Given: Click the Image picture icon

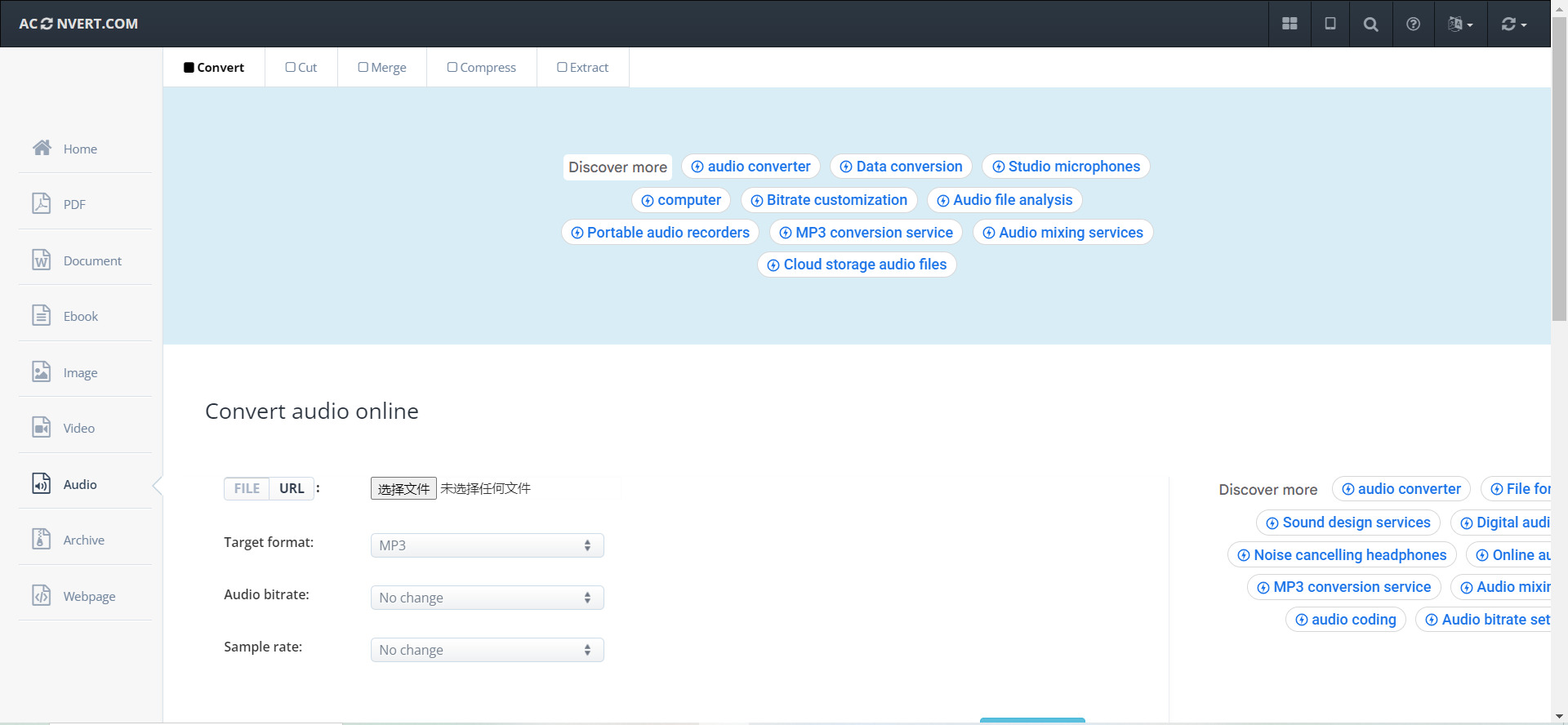Looking at the screenshot, I should pyautogui.click(x=42, y=371).
